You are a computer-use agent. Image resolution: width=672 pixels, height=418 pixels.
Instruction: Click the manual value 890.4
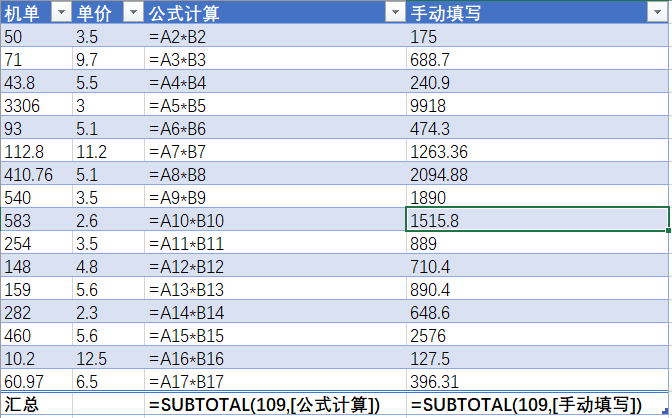[537, 289]
